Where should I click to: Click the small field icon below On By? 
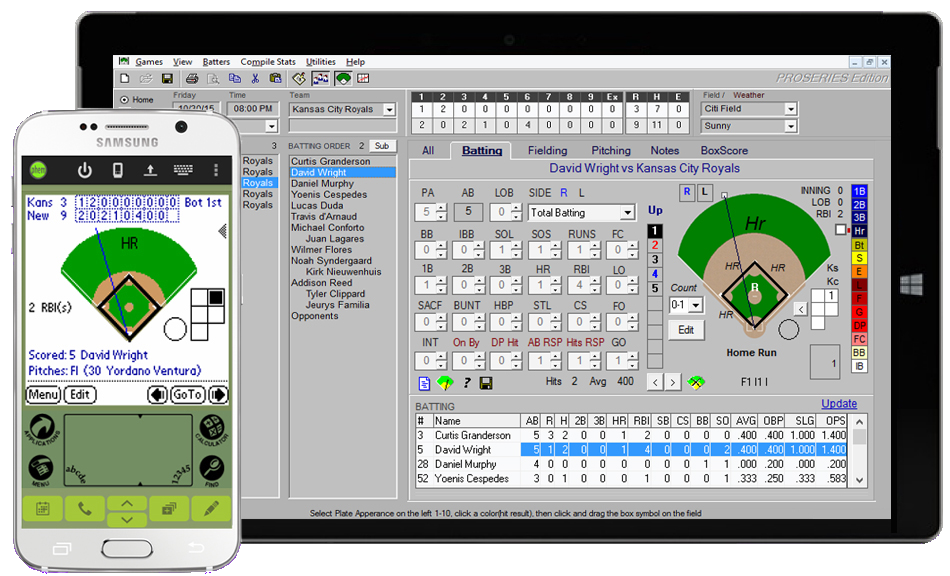coord(445,383)
